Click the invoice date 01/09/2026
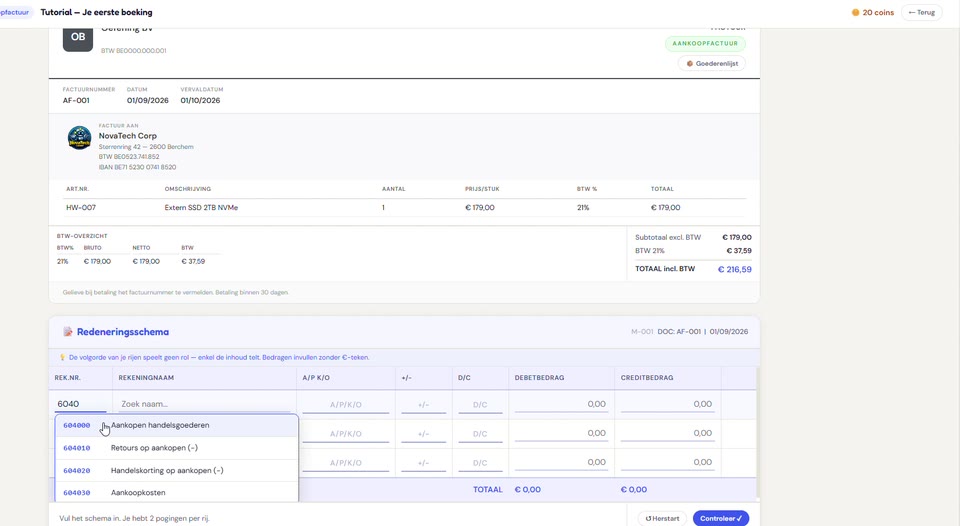960x526 pixels. pos(148,100)
